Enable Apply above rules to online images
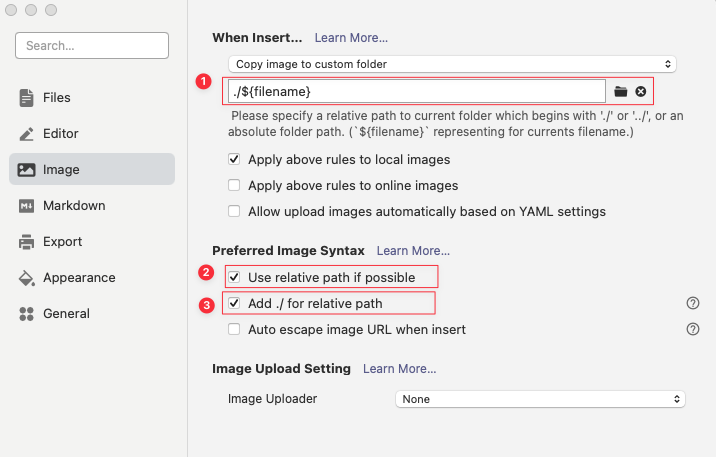This screenshot has width=716, height=457. click(234, 185)
